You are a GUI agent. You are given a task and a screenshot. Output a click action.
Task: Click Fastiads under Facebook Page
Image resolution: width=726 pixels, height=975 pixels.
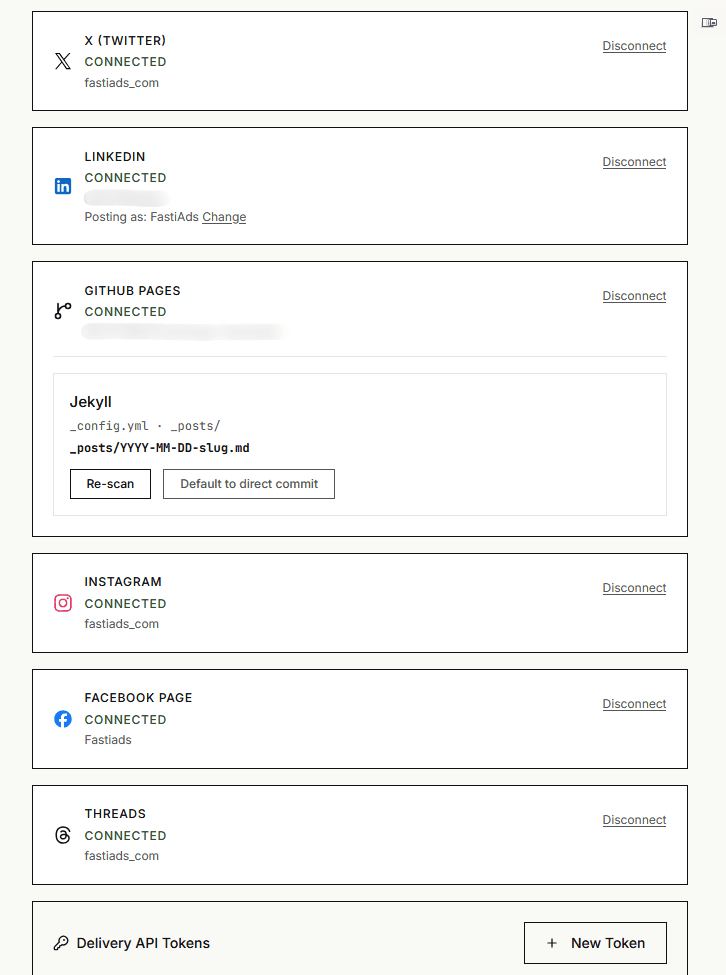[108, 740]
